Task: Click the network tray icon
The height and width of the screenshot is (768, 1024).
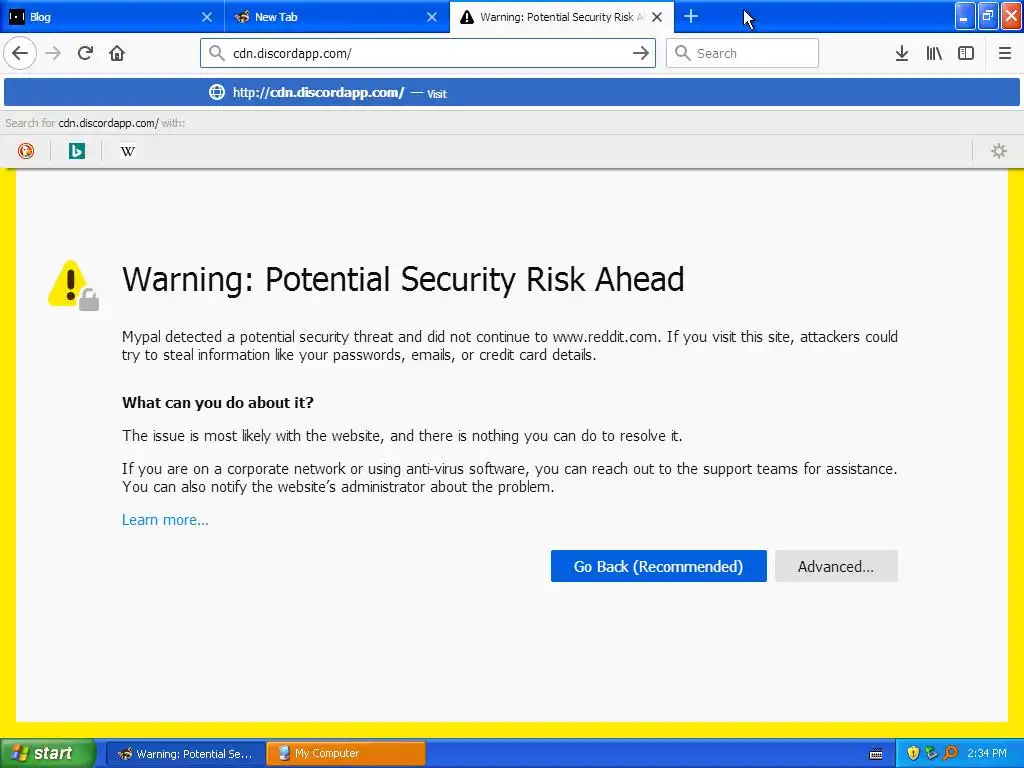Action: [931, 754]
